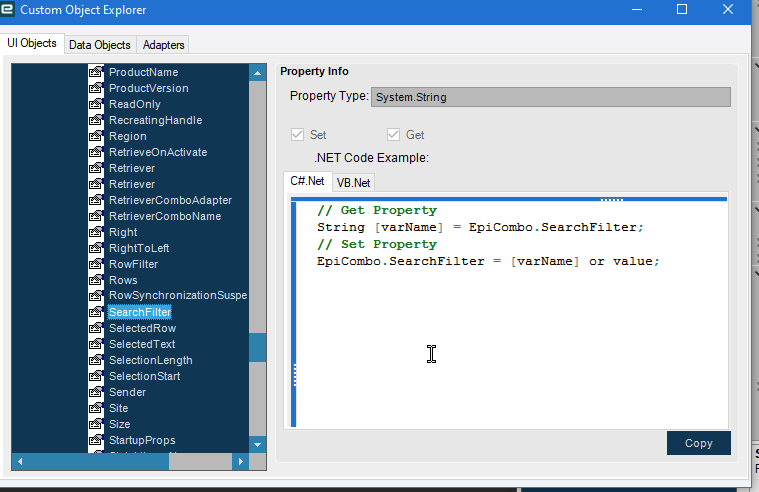This screenshot has width=759, height=492.
Task: Click the property icon beside SelectedRow
Action: click(x=96, y=327)
